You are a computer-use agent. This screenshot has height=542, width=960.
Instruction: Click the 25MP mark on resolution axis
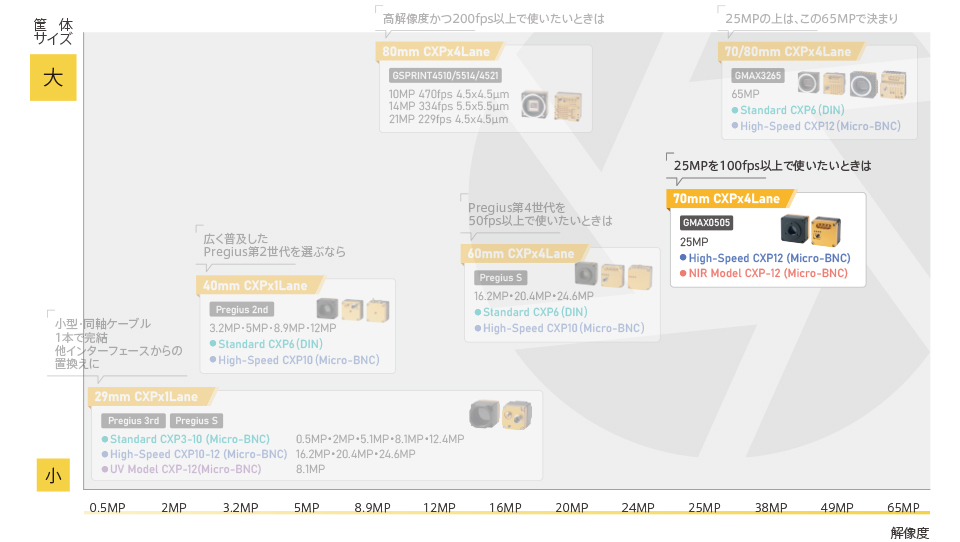pyautogui.click(x=704, y=508)
